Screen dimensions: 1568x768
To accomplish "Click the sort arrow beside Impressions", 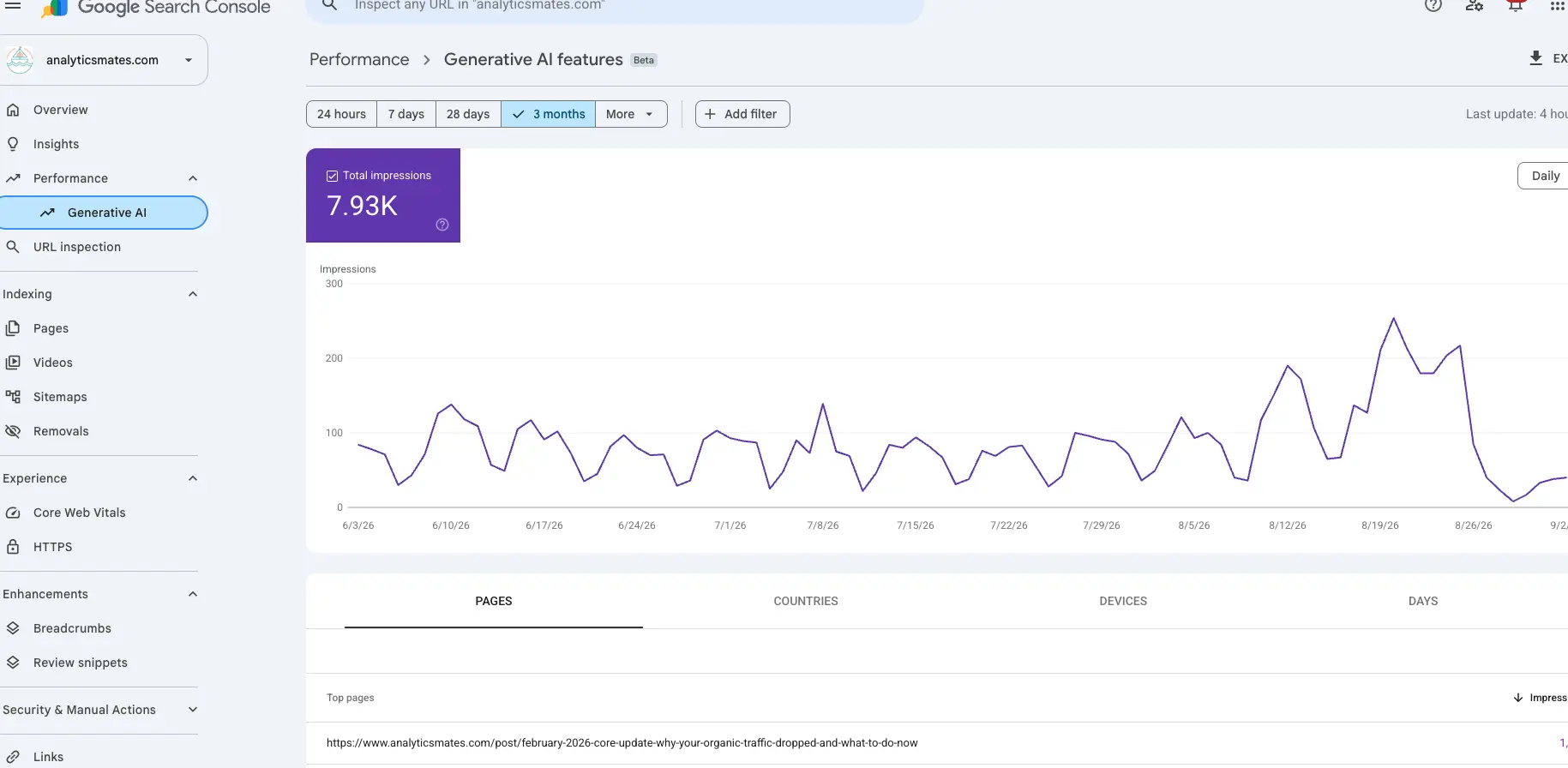I will tap(1518, 698).
